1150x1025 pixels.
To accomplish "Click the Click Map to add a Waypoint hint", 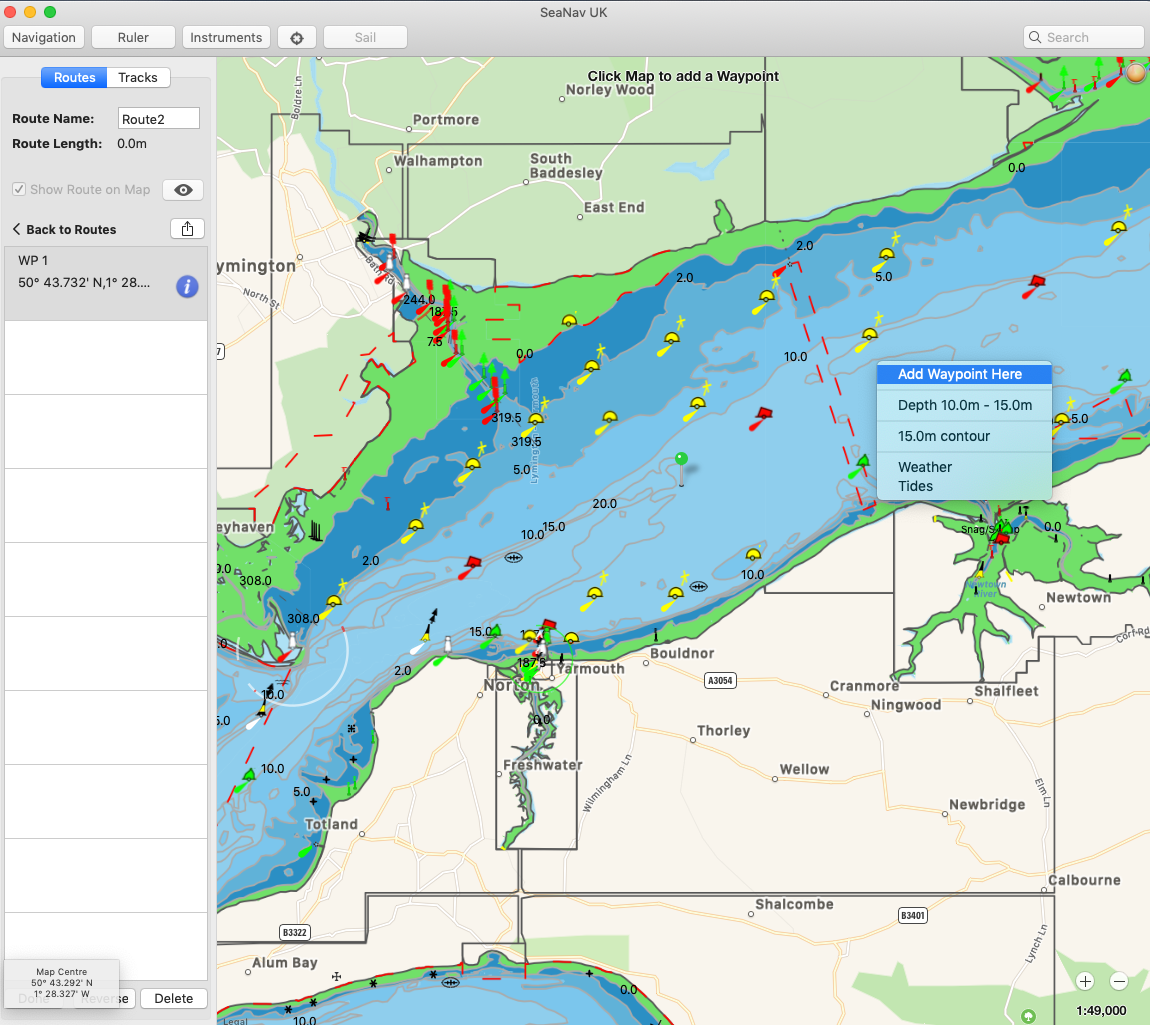I will tap(683, 76).
